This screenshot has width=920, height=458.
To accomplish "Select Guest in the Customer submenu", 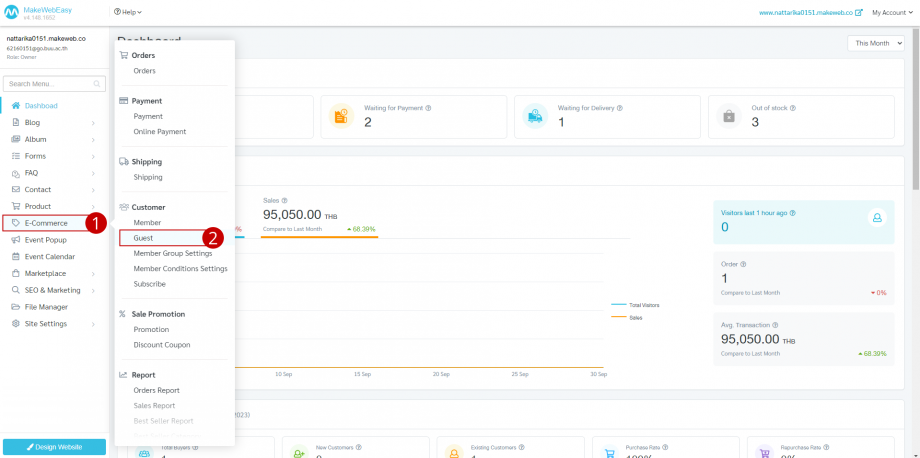I will (143, 238).
